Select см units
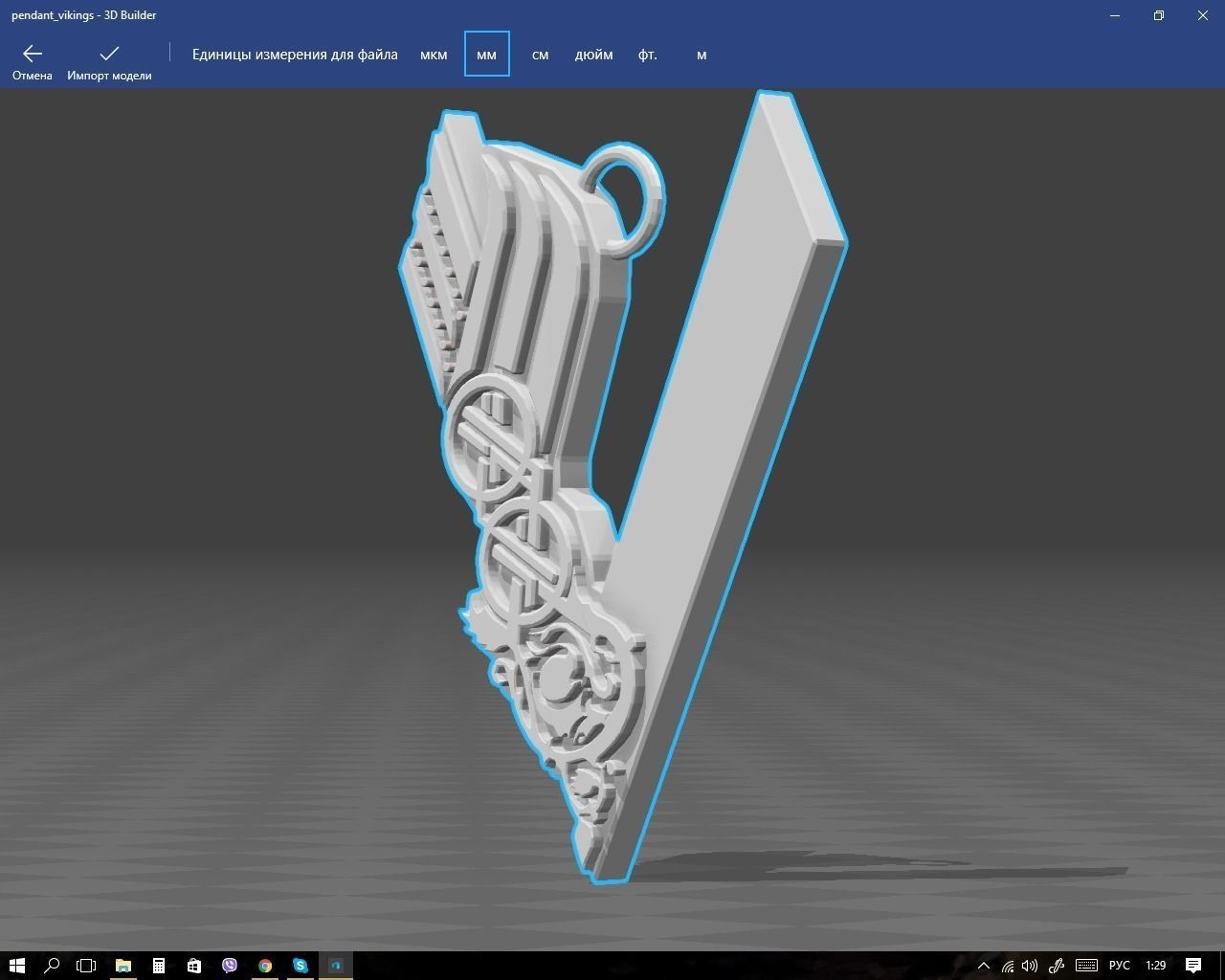The width and height of the screenshot is (1225, 980). 540,55
